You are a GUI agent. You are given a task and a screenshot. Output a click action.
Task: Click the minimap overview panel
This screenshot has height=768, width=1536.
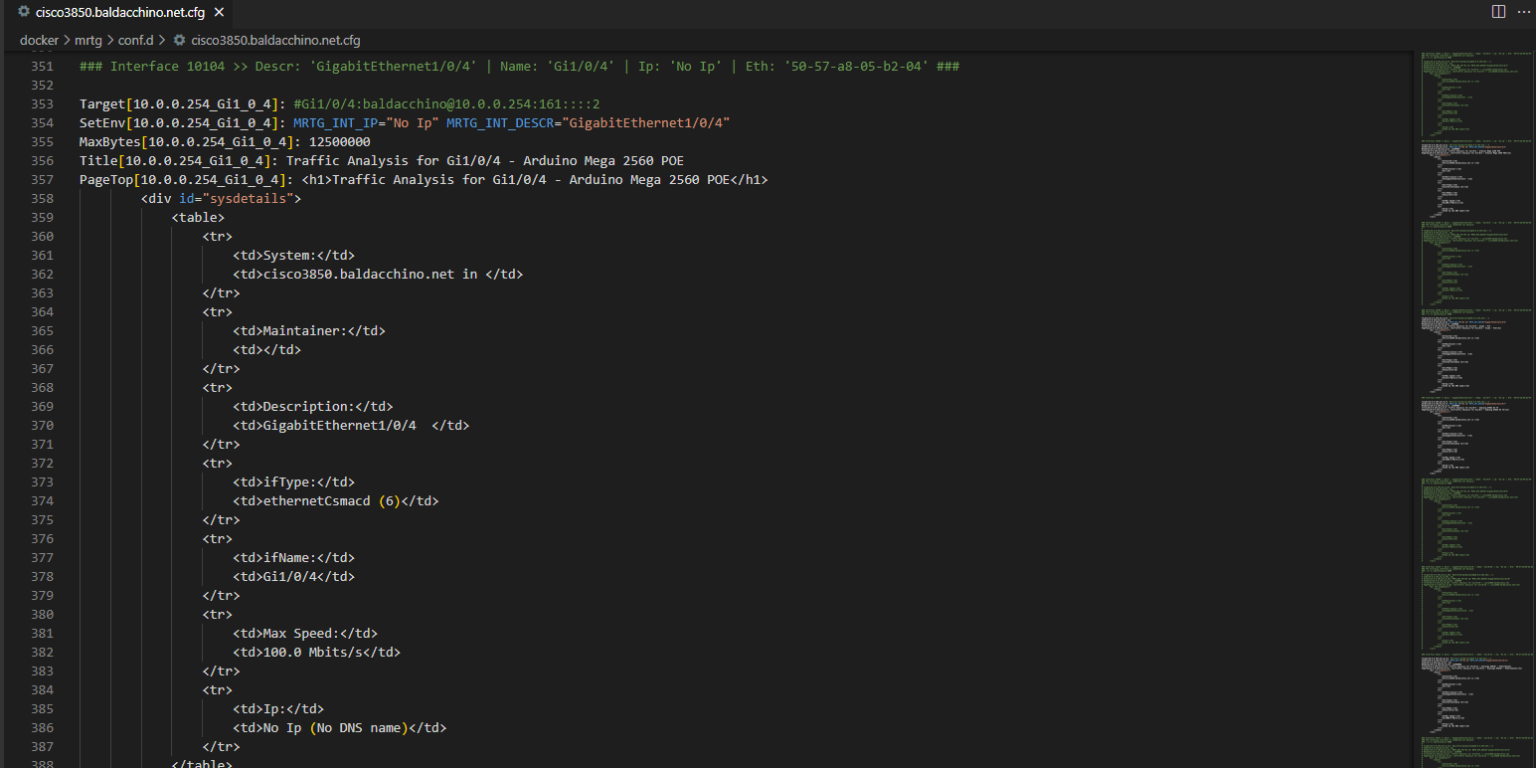pyautogui.click(x=1477, y=400)
